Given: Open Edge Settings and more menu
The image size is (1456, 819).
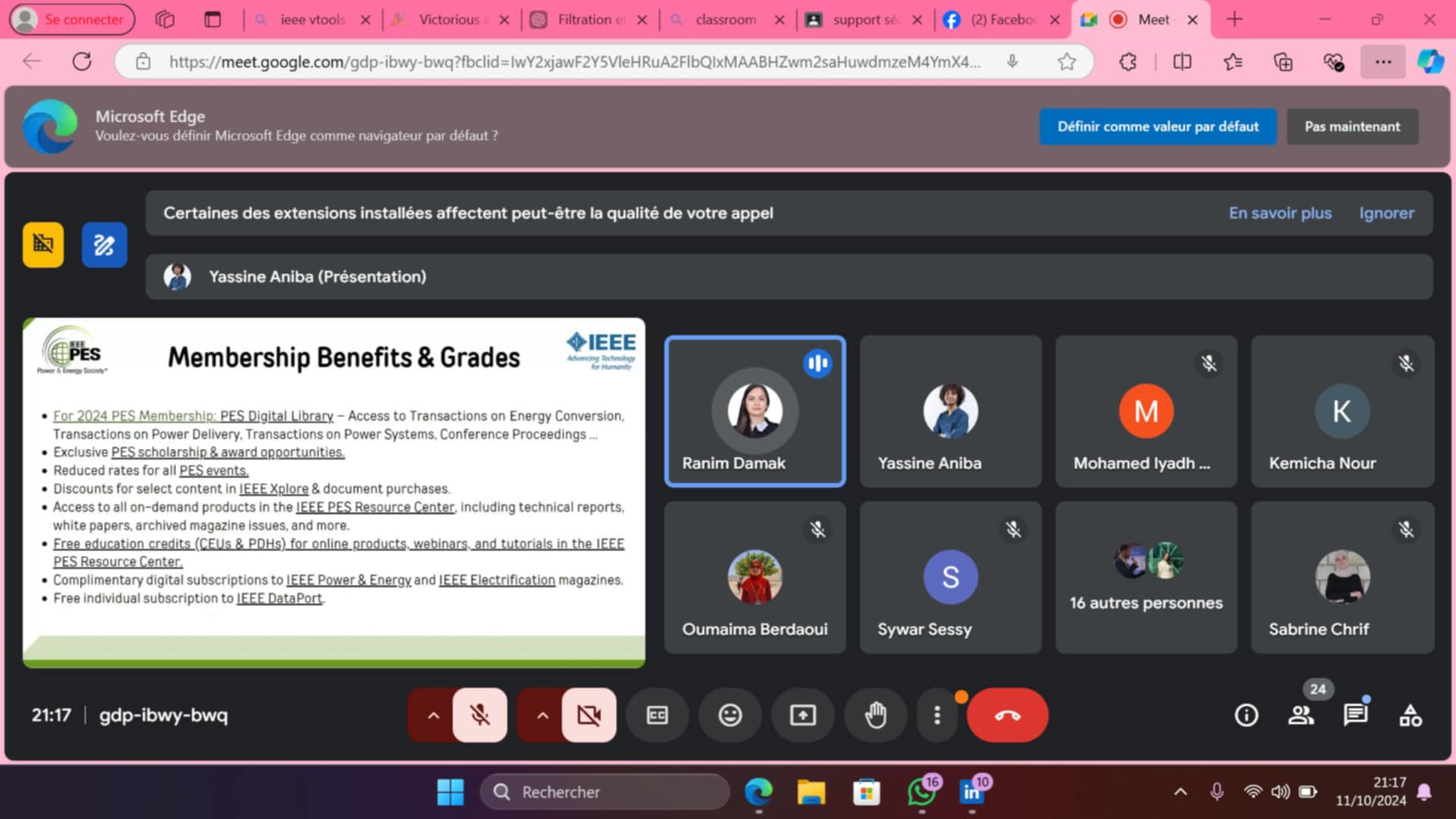Looking at the screenshot, I should tap(1383, 61).
